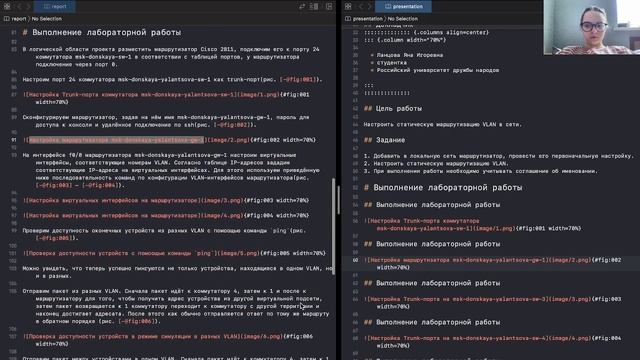Select the report tab
The width and height of the screenshot is (640, 360).
click(55, 7)
